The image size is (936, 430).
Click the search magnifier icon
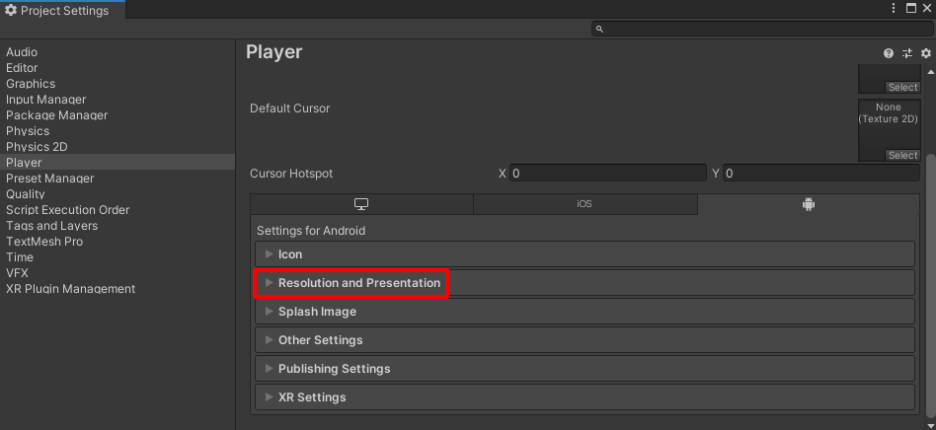click(600, 29)
